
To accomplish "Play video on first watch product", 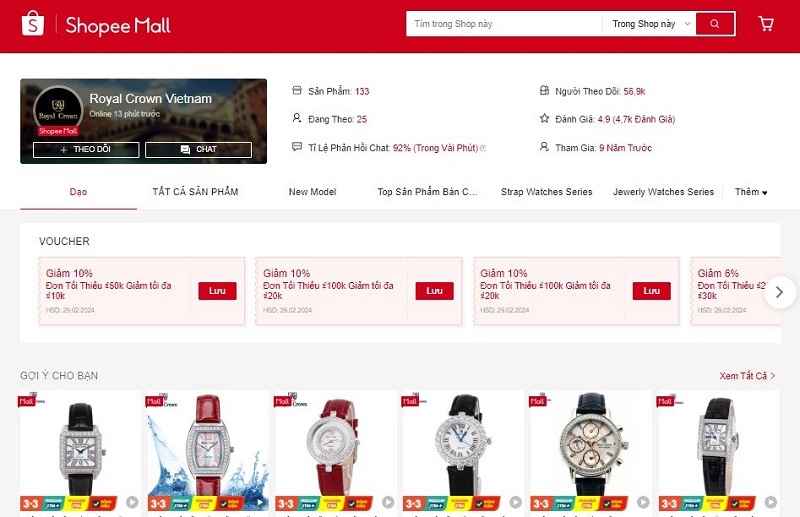I will [x=132, y=502].
